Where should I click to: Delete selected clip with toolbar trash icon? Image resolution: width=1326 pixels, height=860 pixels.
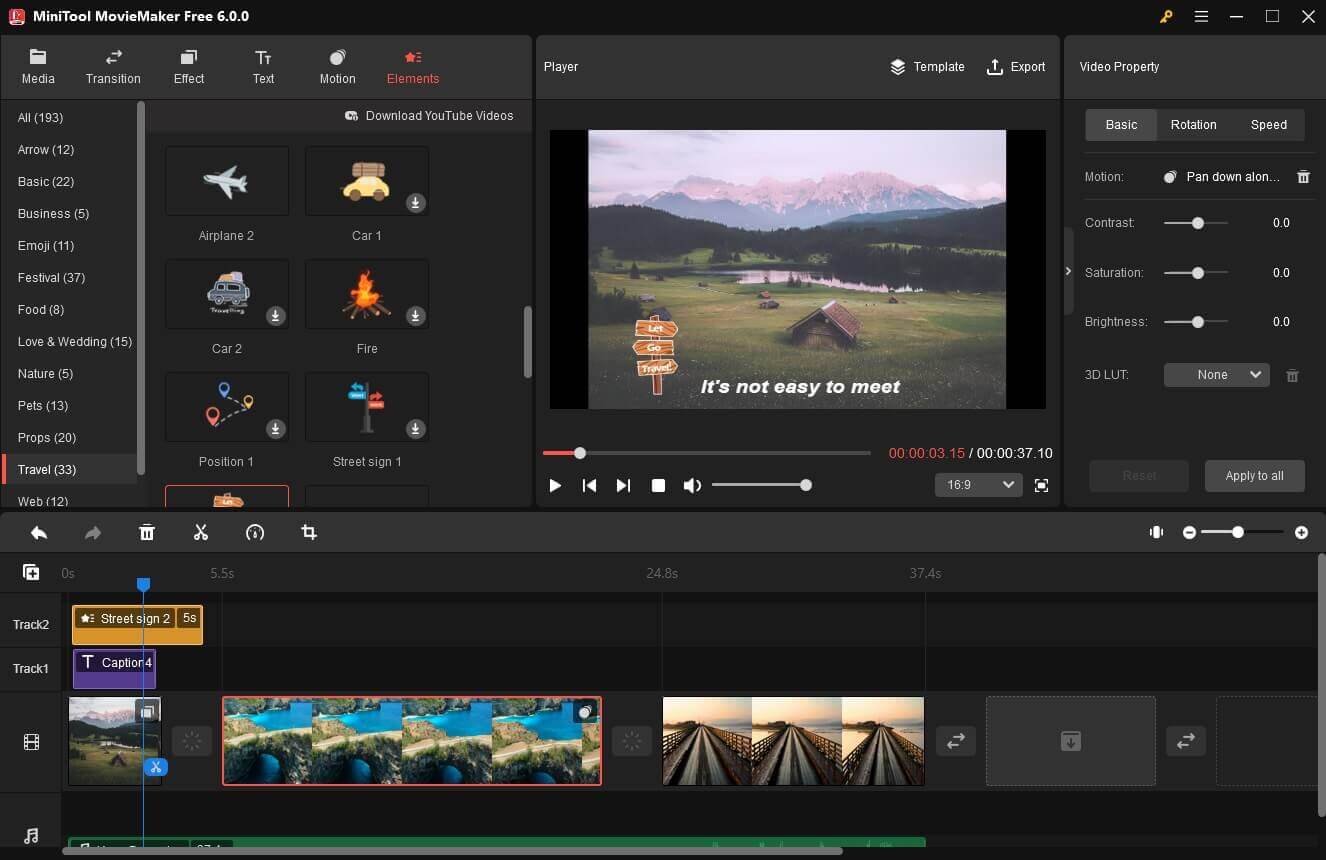tap(147, 533)
